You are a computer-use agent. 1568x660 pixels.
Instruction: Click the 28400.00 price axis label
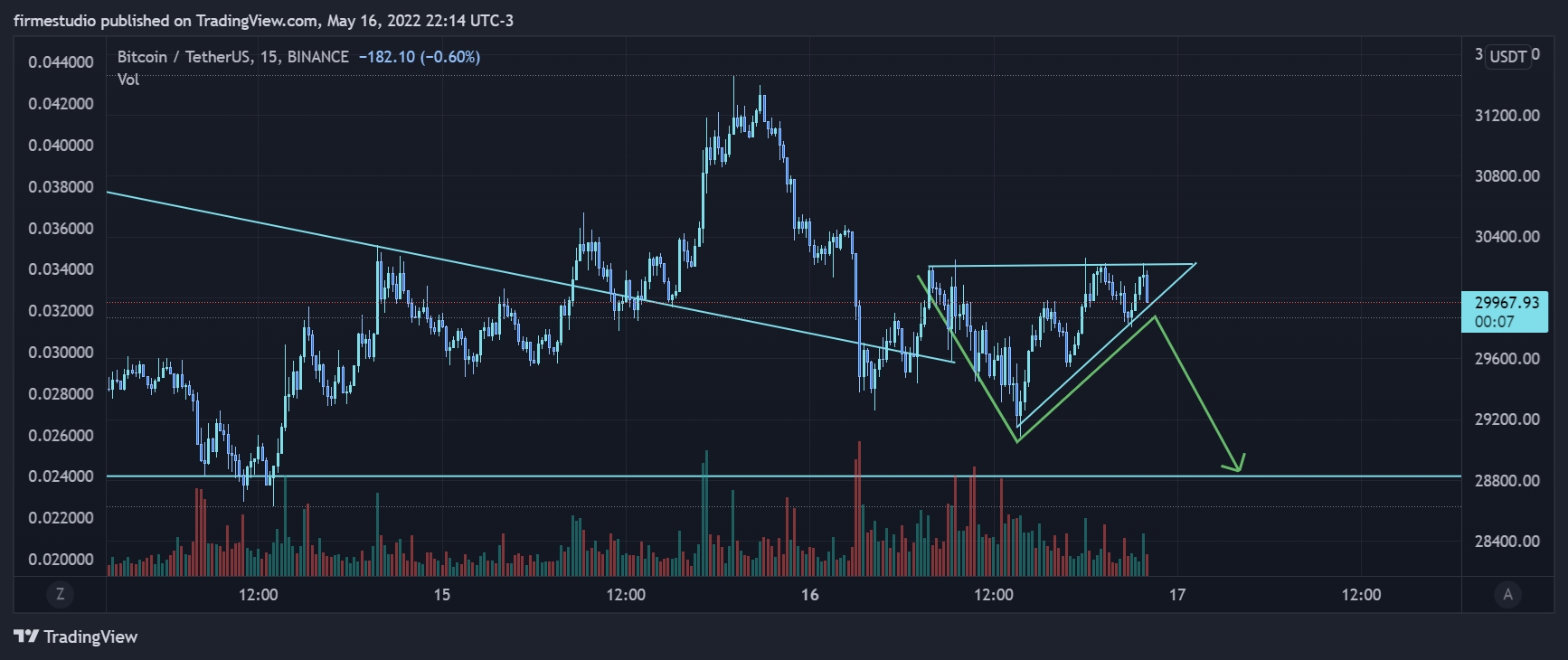pyautogui.click(x=1507, y=542)
